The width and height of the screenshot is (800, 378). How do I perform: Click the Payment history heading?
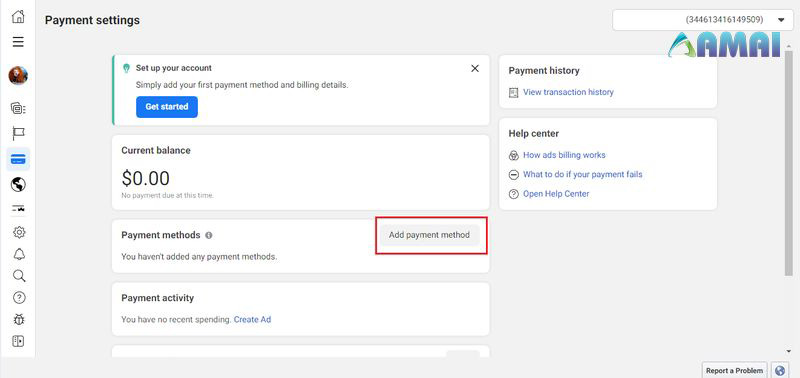544,71
